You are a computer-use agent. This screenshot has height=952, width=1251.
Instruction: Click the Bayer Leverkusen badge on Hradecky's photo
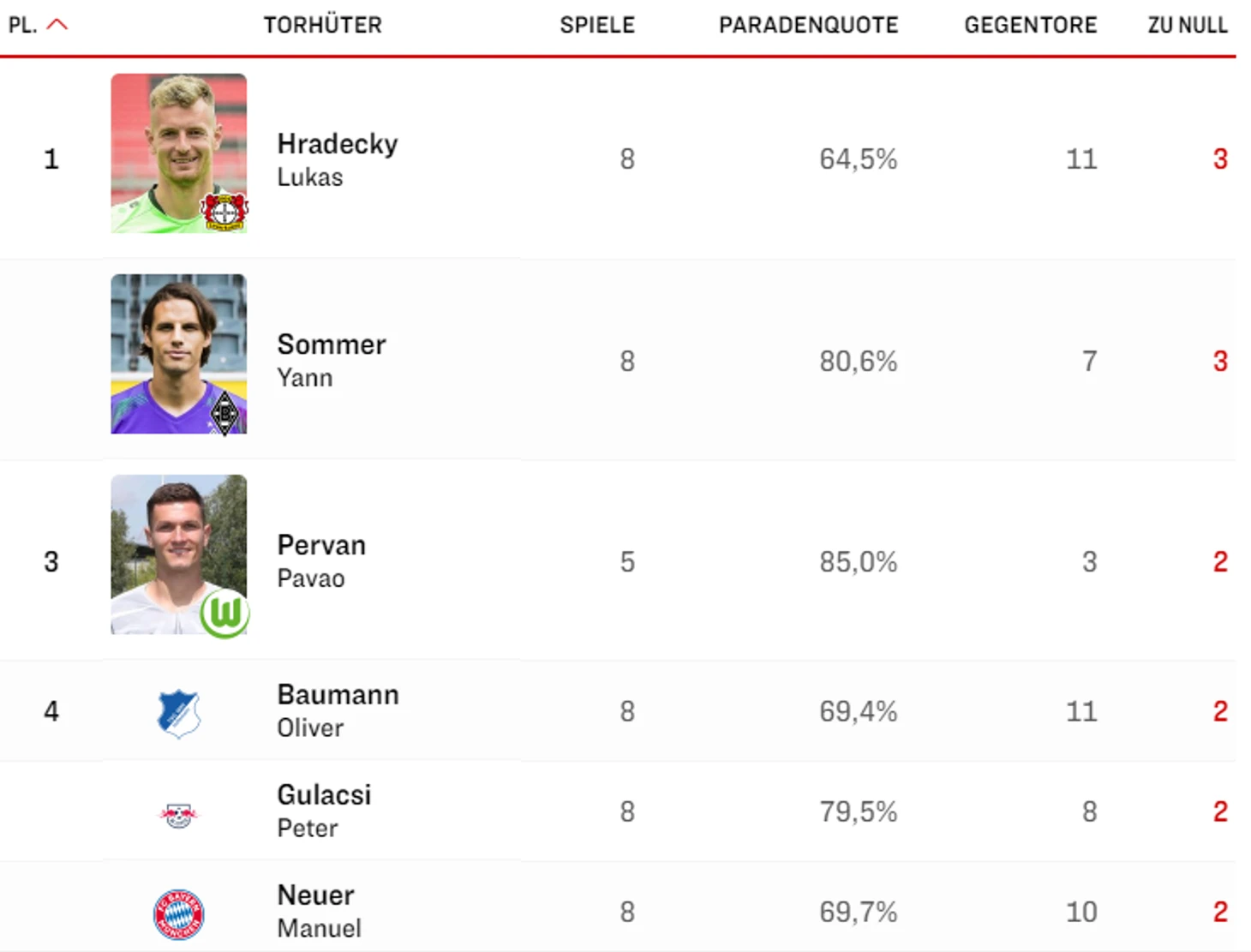(x=224, y=211)
